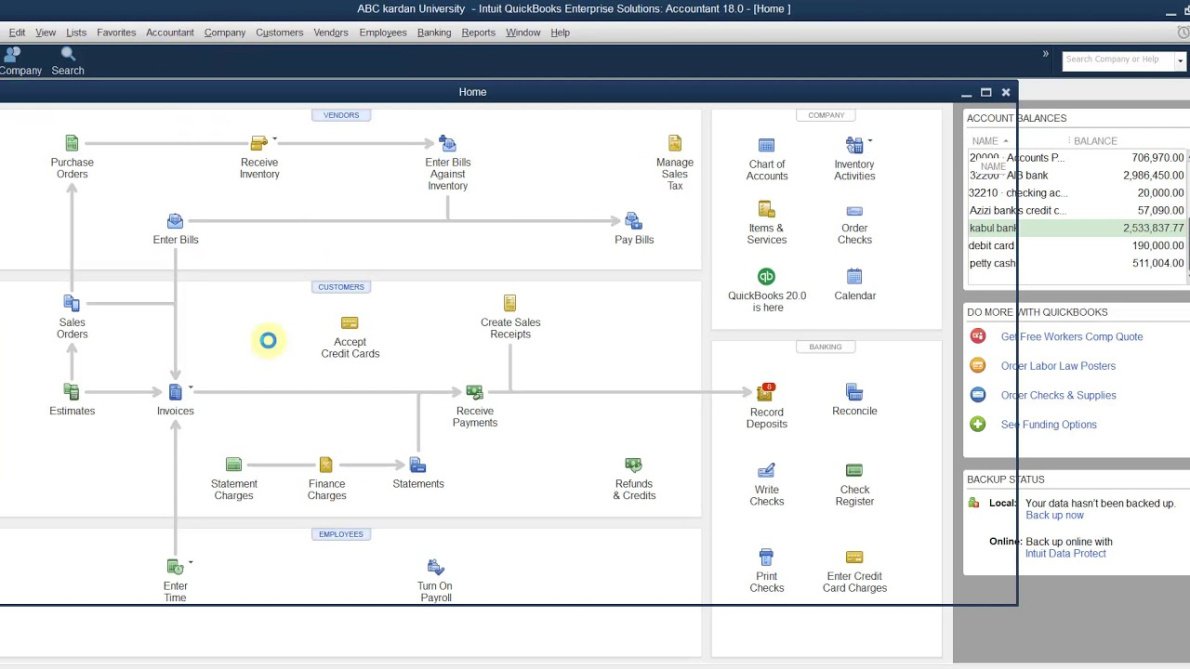Select the petty cash balance row
The image size is (1190, 669).
tap(1076, 263)
